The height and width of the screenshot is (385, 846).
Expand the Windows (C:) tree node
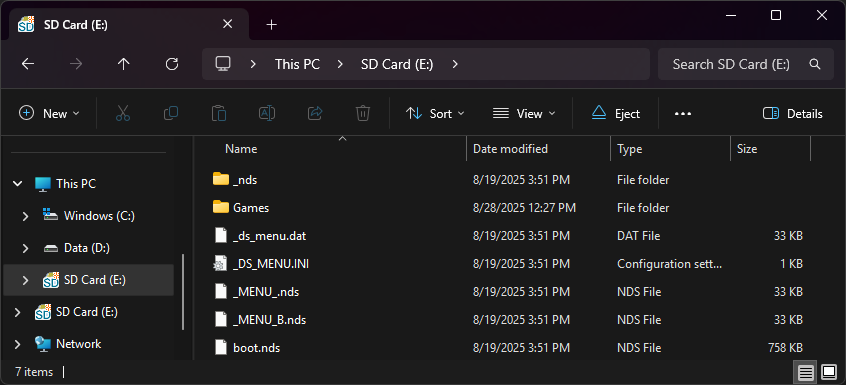click(x=25, y=216)
